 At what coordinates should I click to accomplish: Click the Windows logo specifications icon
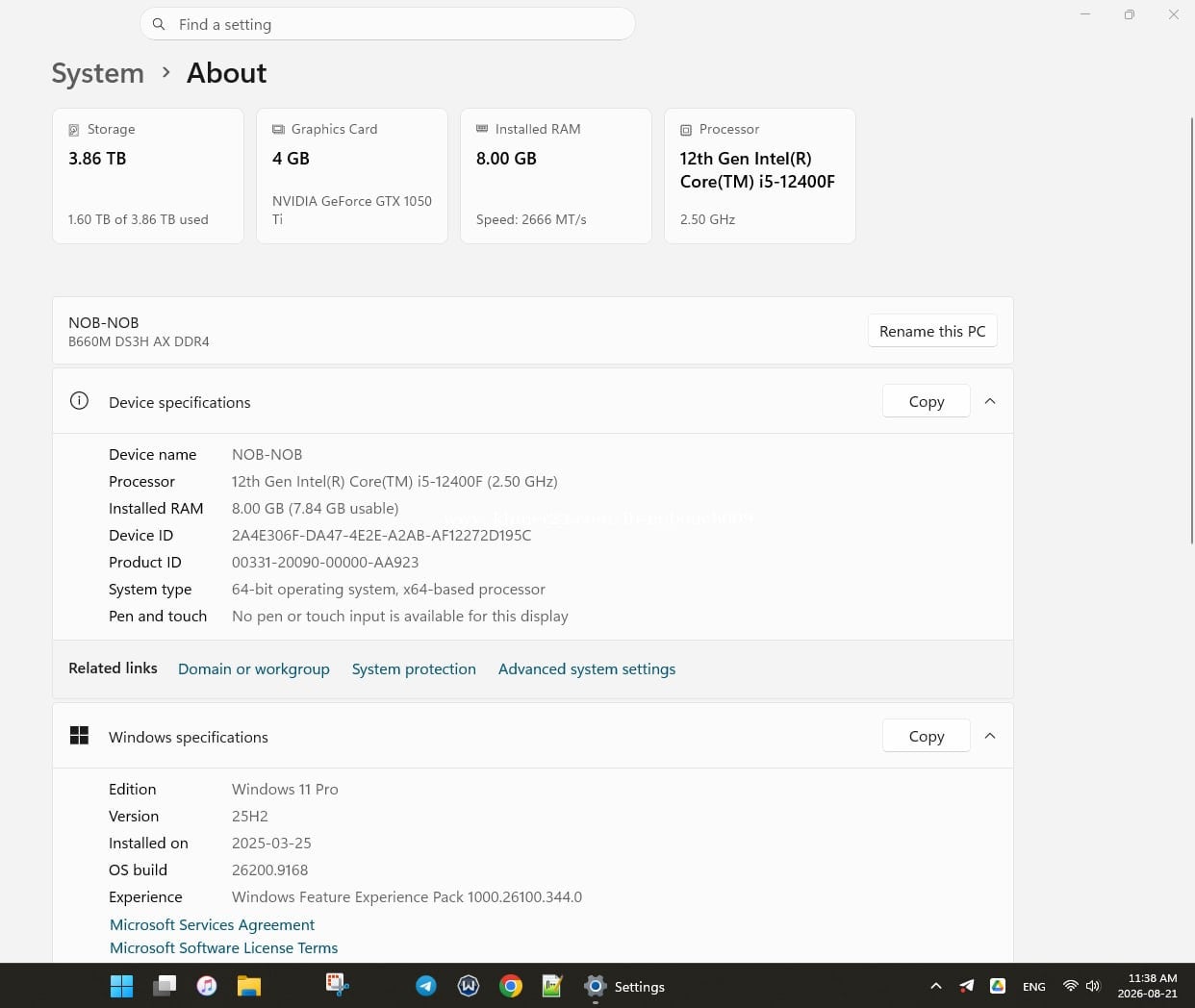79,736
